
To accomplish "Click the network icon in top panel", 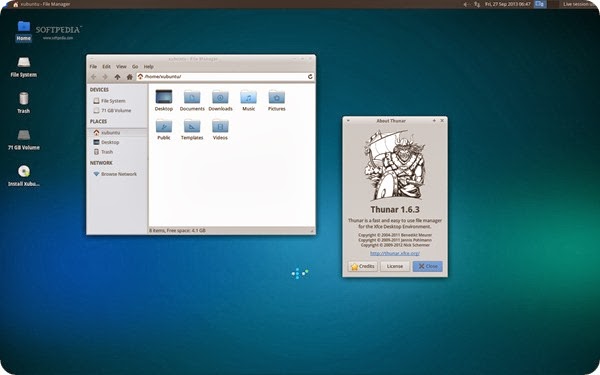I will click(x=477, y=4).
